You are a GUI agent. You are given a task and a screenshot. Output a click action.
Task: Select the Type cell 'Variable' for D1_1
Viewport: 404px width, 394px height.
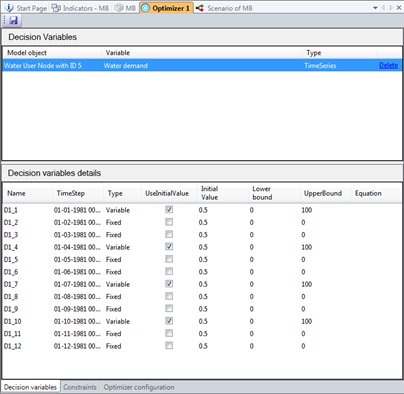coord(118,210)
